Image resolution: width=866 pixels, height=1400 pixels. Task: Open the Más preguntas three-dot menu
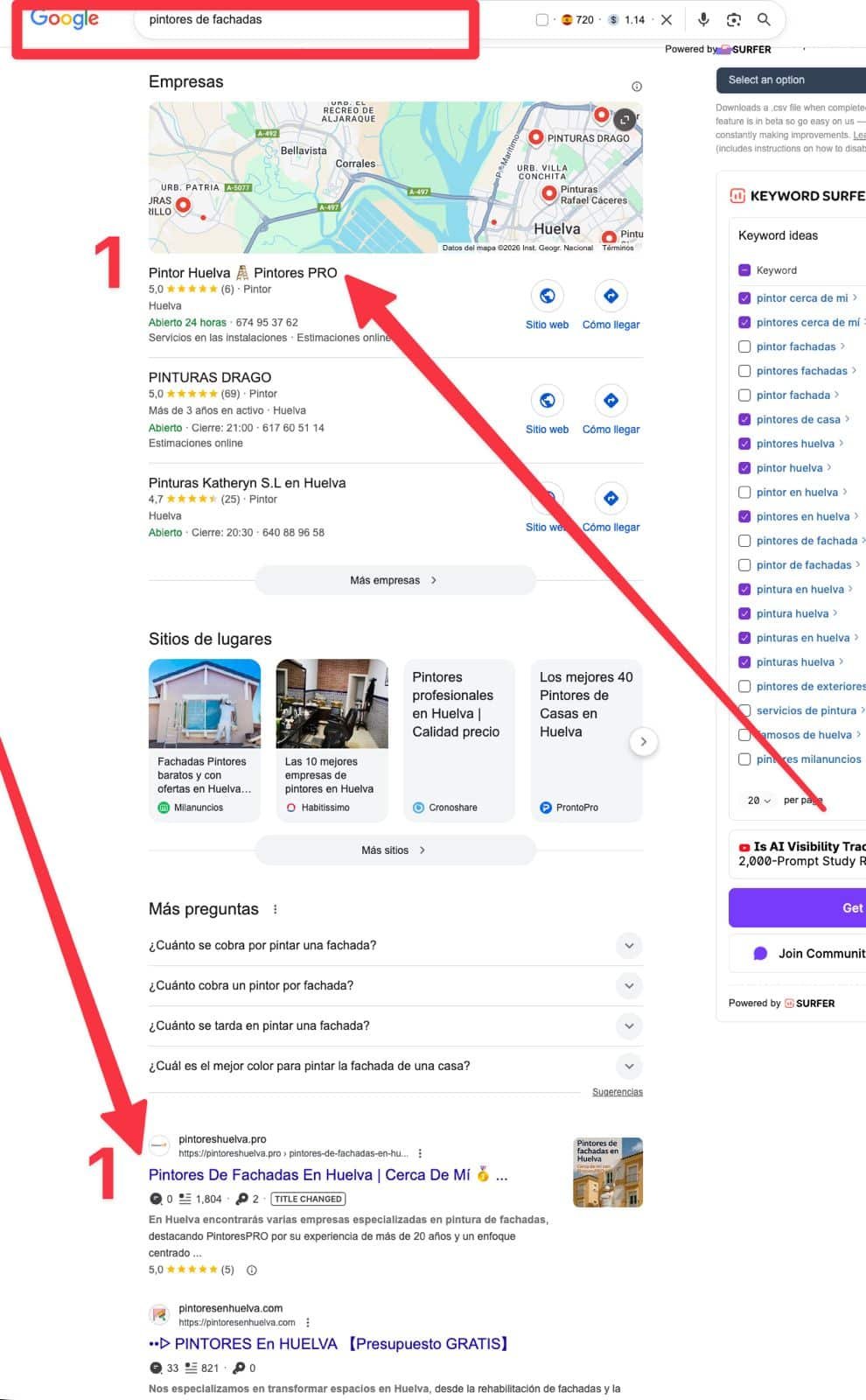[x=276, y=909]
